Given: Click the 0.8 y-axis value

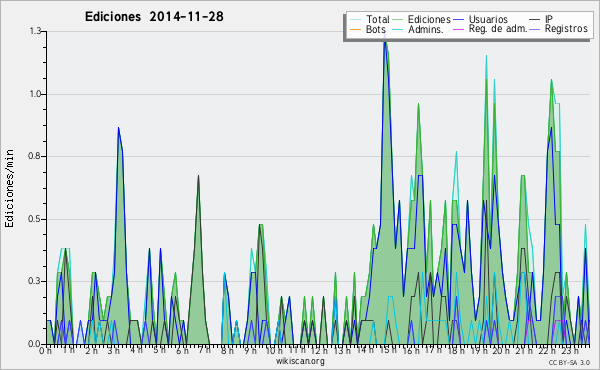Looking at the screenshot, I should click(x=35, y=156).
